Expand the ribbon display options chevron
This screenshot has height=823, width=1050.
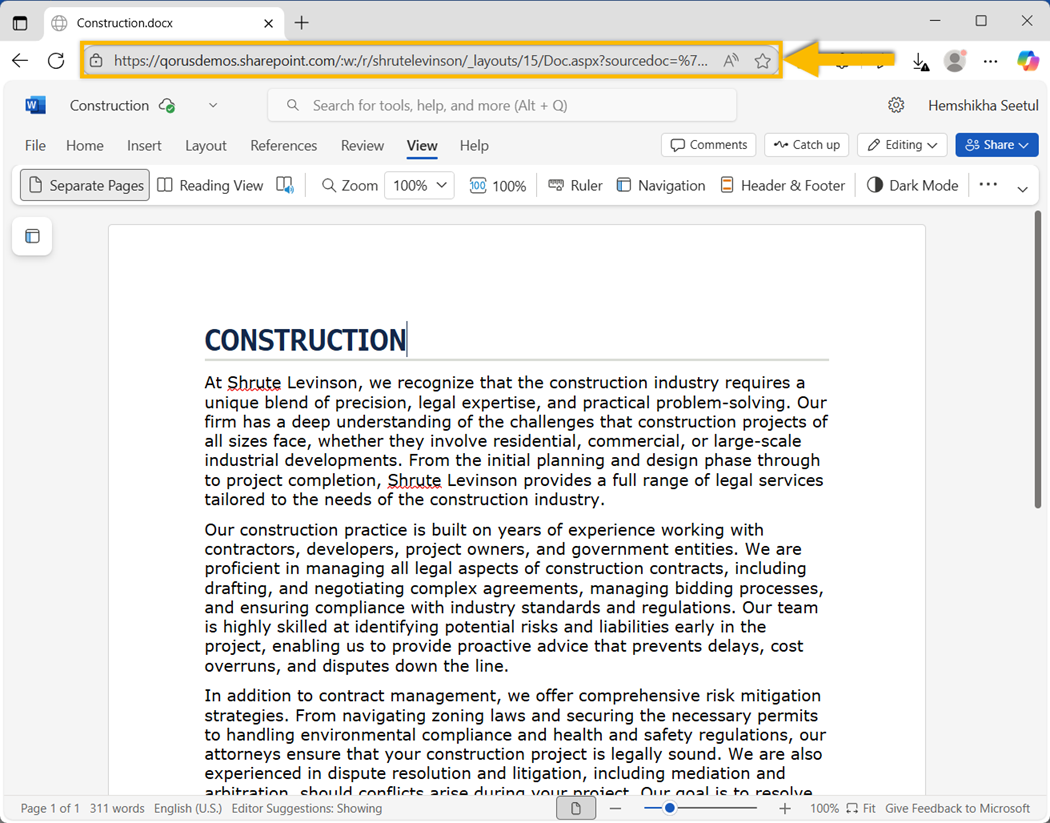(1022, 189)
